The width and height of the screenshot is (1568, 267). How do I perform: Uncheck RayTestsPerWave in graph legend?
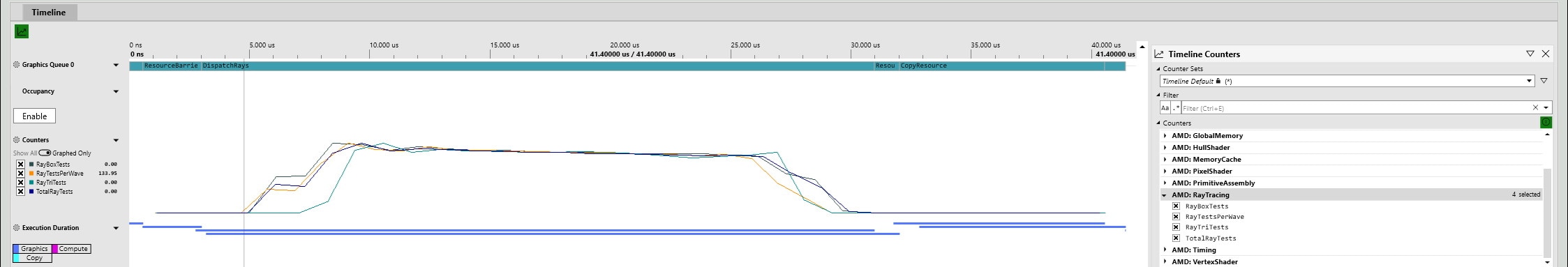click(20, 174)
